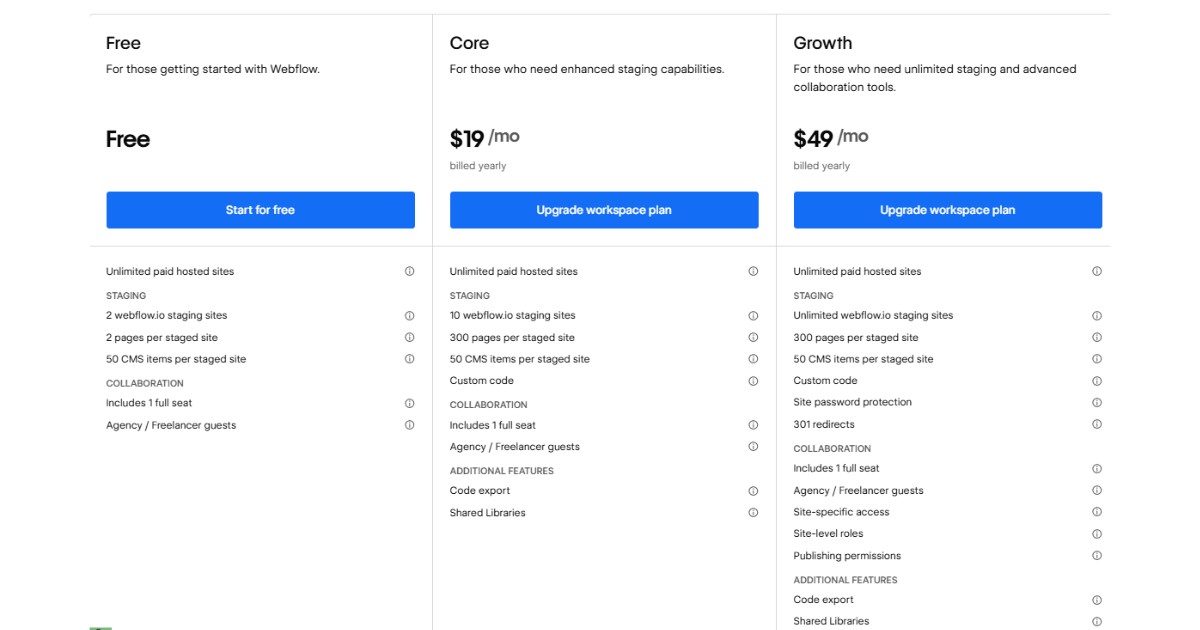The image size is (1200, 630).
Task: Click the Start for free button
Action: pyautogui.click(x=260, y=210)
